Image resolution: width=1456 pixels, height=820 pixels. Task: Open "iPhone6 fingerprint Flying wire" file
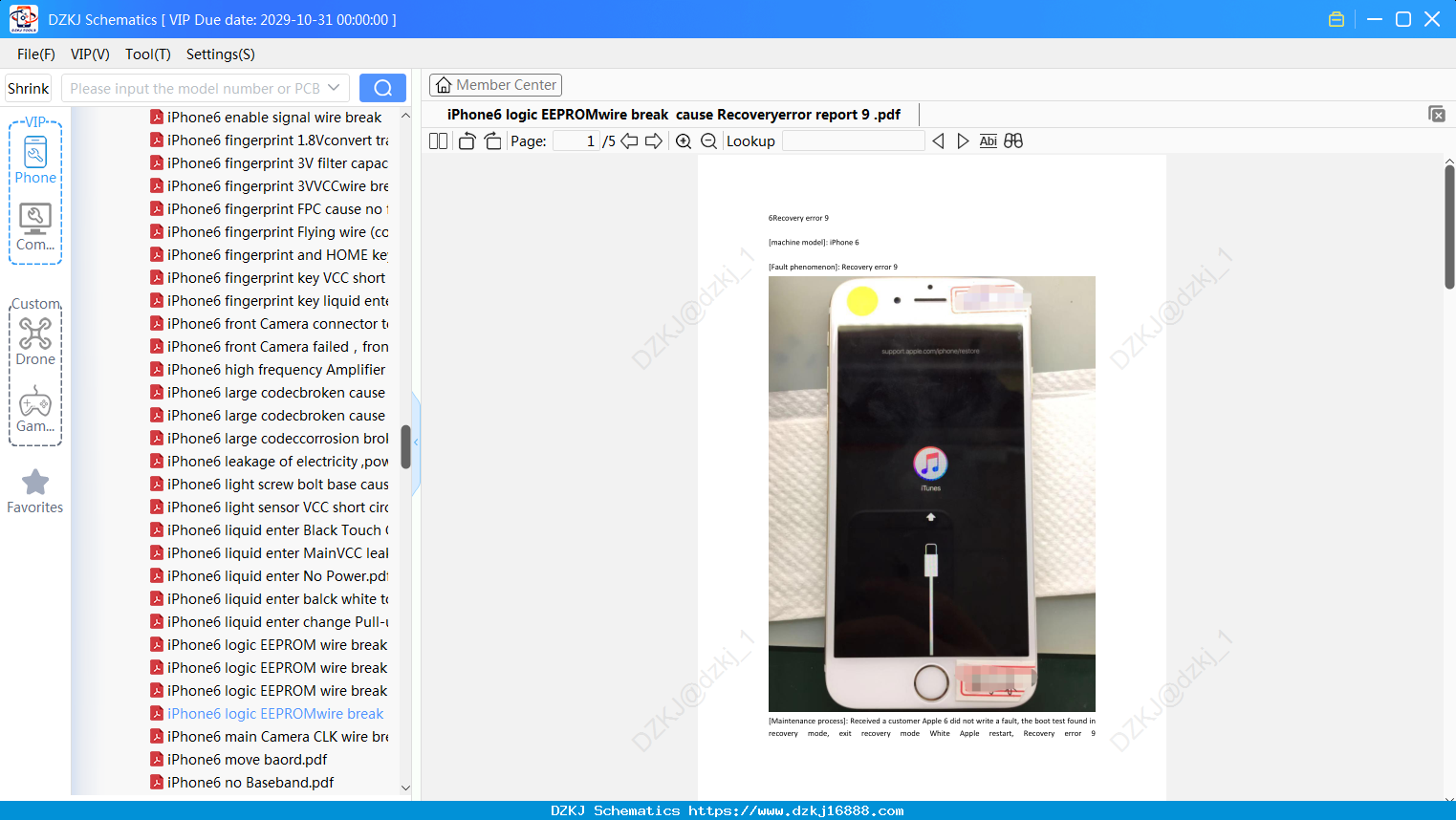point(270,232)
